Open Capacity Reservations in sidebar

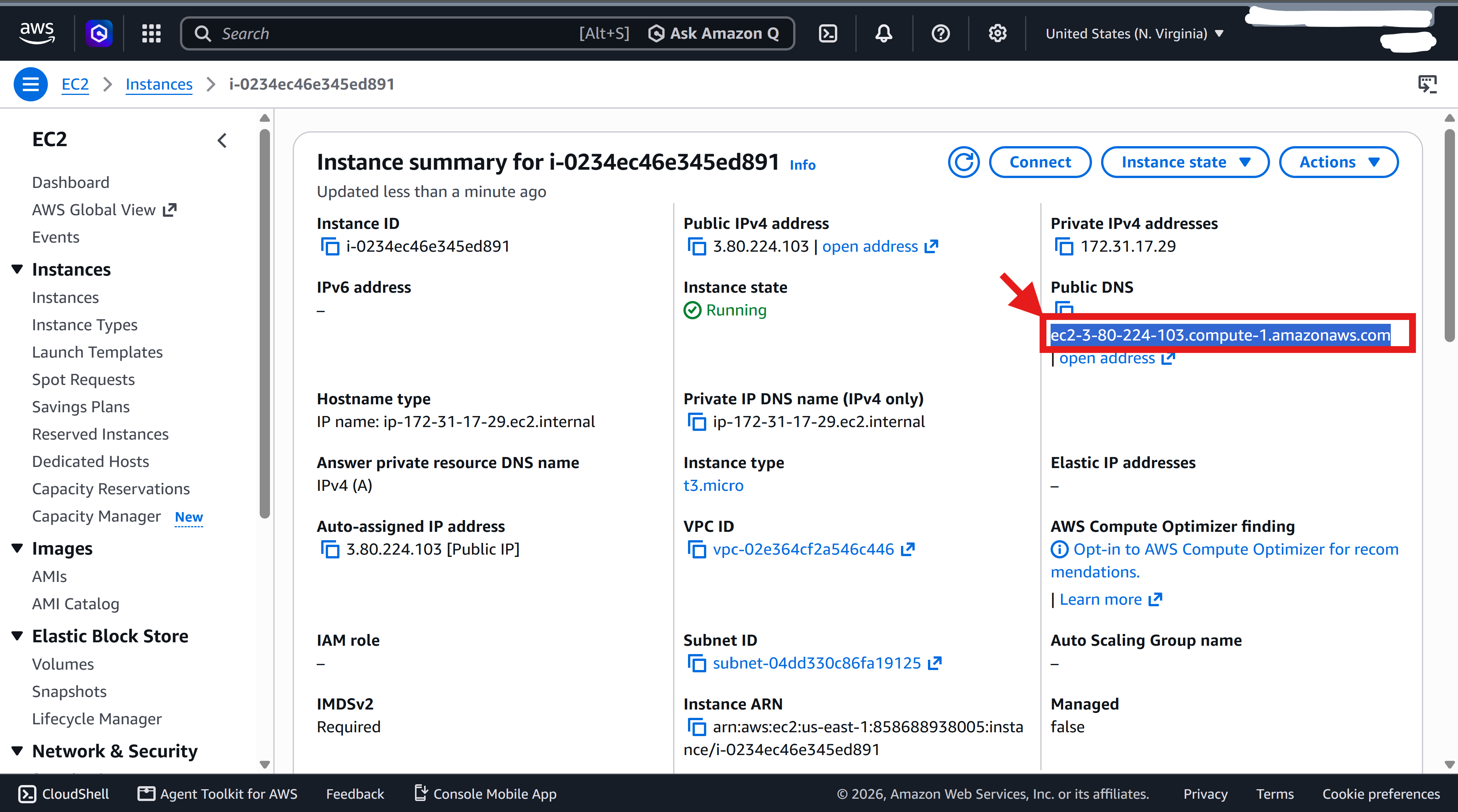[x=111, y=489]
